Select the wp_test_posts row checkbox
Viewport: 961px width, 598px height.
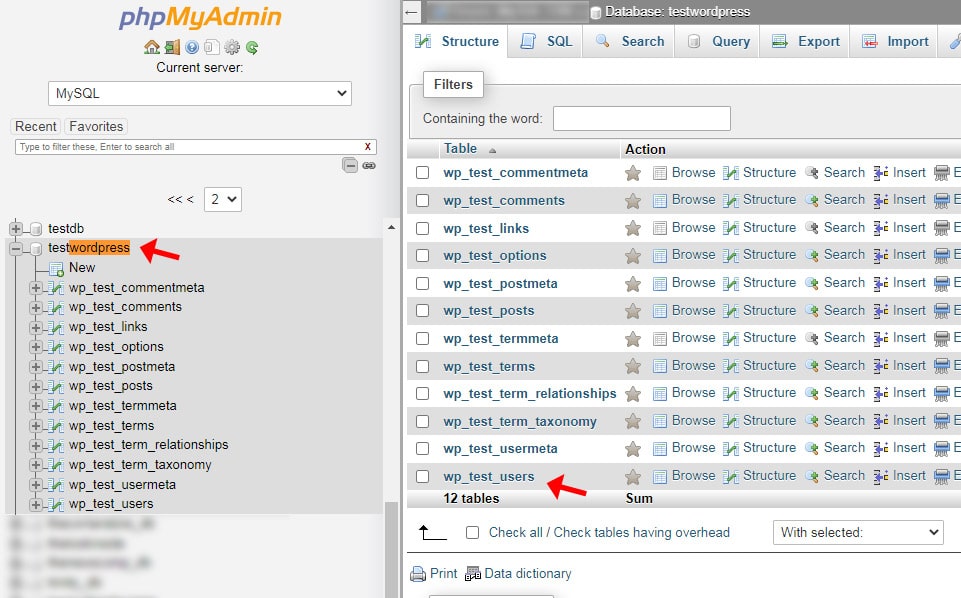click(x=422, y=311)
